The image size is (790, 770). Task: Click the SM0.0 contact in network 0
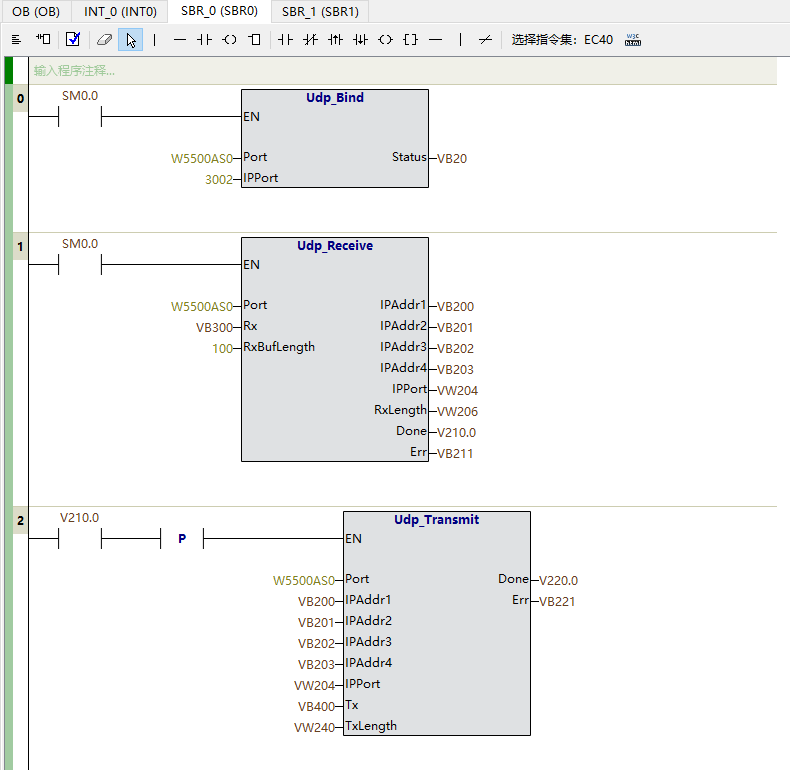pyautogui.click(x=80, y=117)
